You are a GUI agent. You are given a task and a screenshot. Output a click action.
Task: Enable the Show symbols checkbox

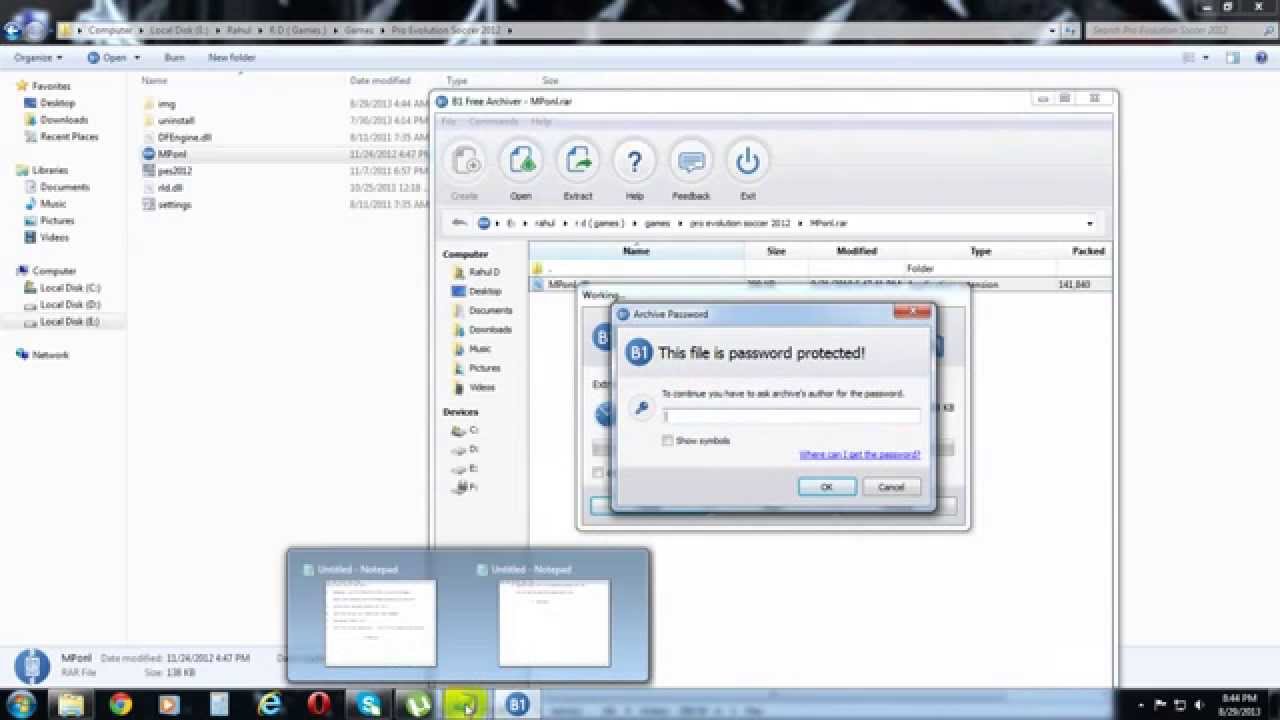pyautogui.click(x=667, y=440)
